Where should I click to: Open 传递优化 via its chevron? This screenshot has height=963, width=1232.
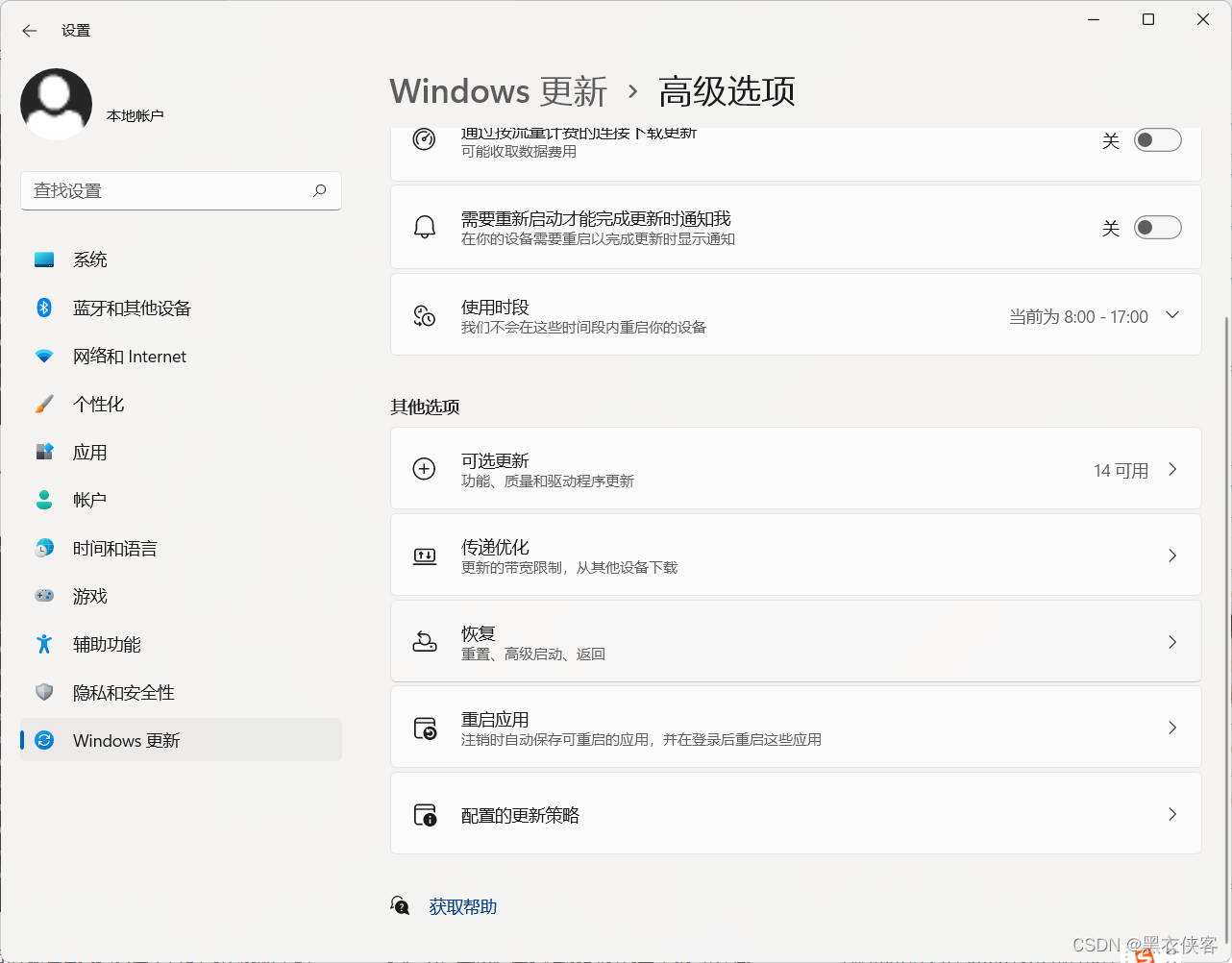[1172, 556]
